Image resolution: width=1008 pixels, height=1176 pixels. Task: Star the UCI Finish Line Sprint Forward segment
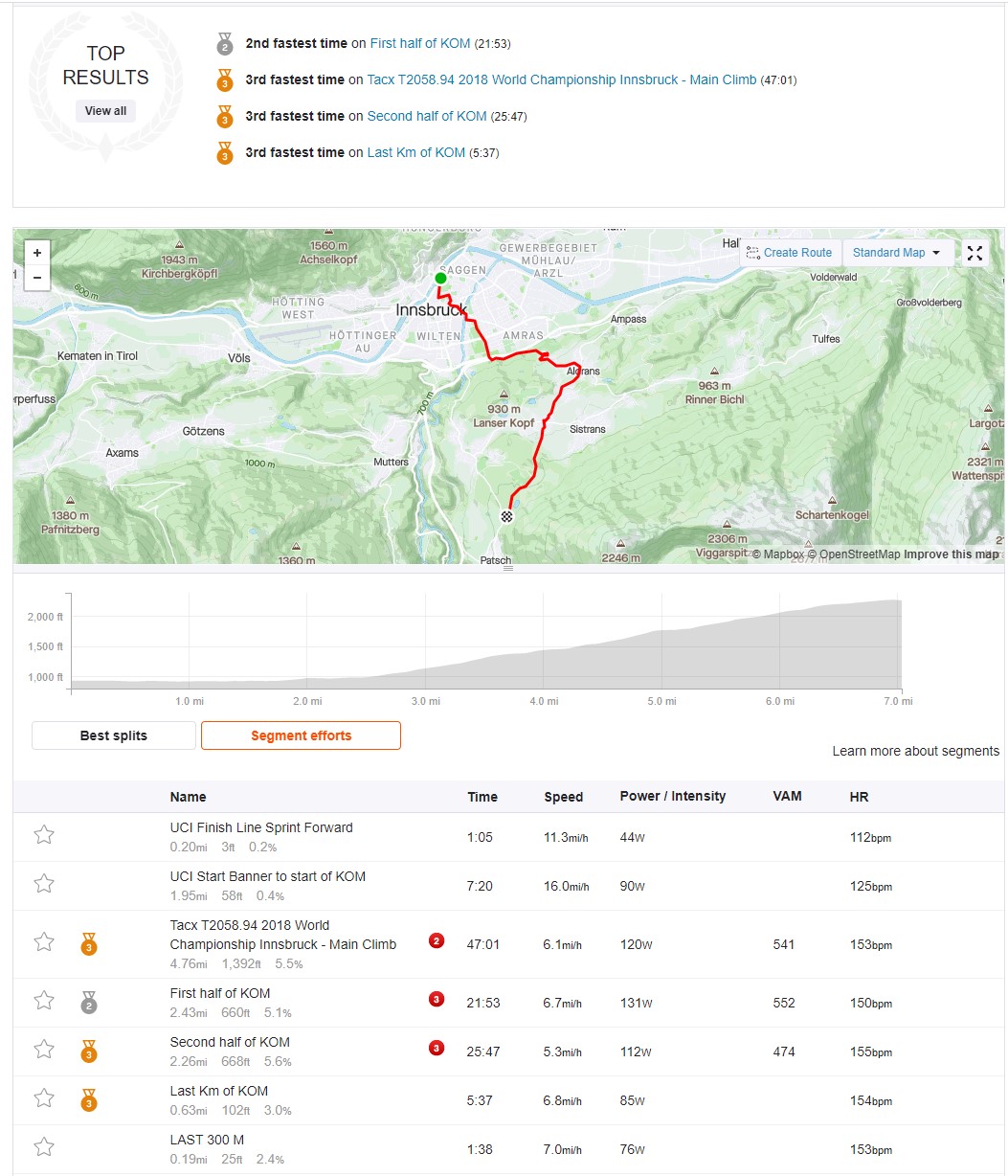[x=44, y=835]
